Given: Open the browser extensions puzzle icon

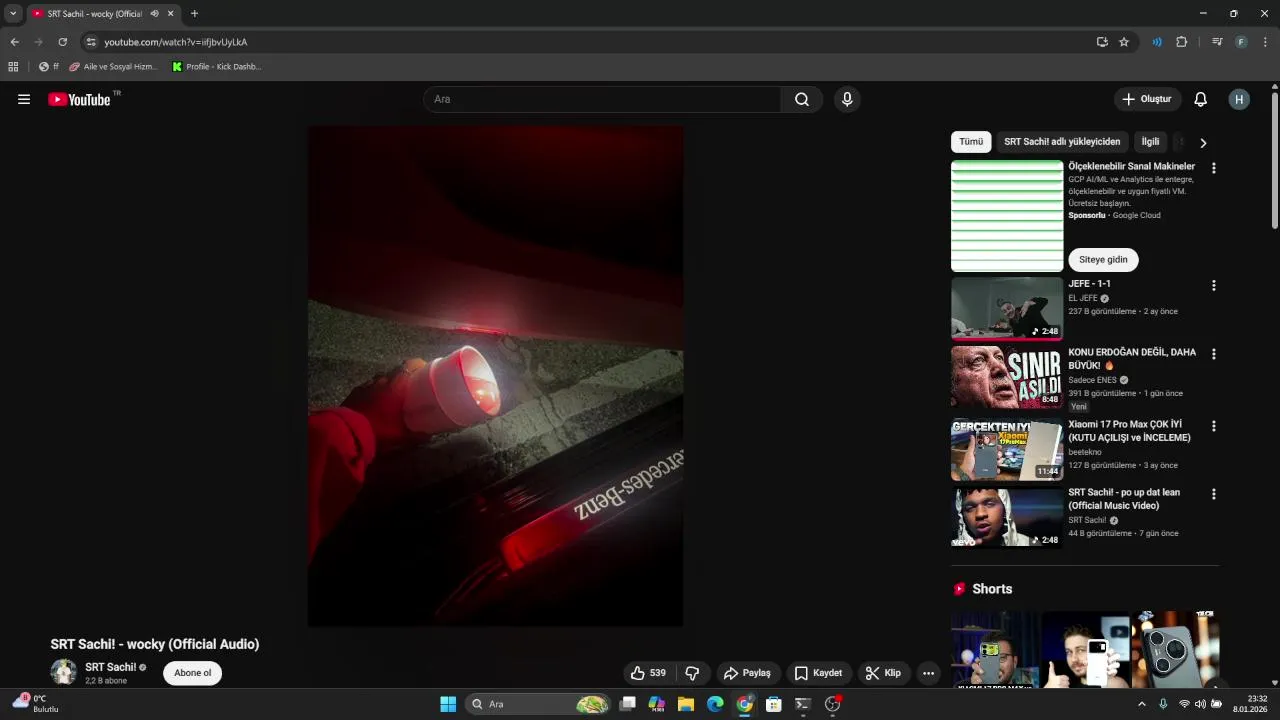Looking at the screenshot, I should 1181,42.
